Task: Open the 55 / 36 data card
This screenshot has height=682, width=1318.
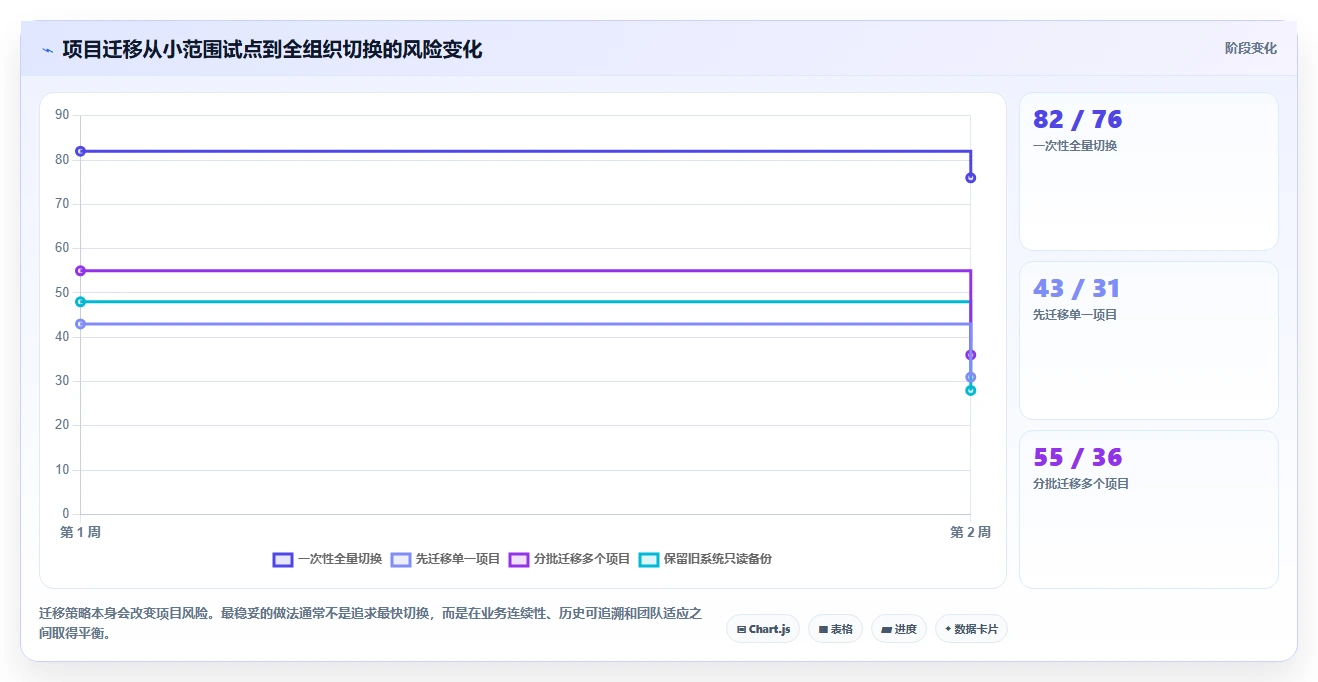Action: (1148, 509)
